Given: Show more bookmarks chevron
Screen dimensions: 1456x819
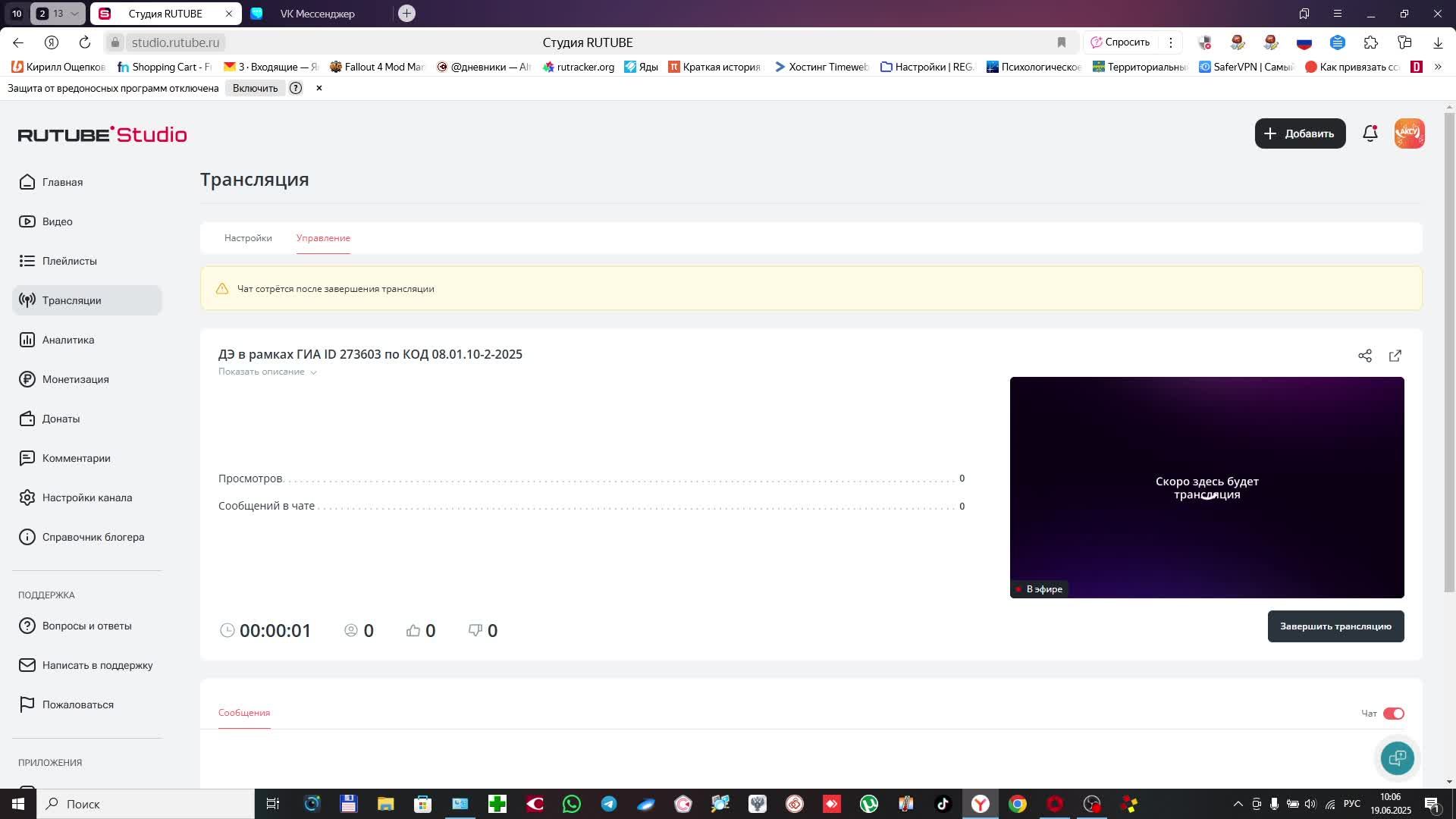Looking at the screenshot, I should pyautogui.click(x=1438, y=67).
